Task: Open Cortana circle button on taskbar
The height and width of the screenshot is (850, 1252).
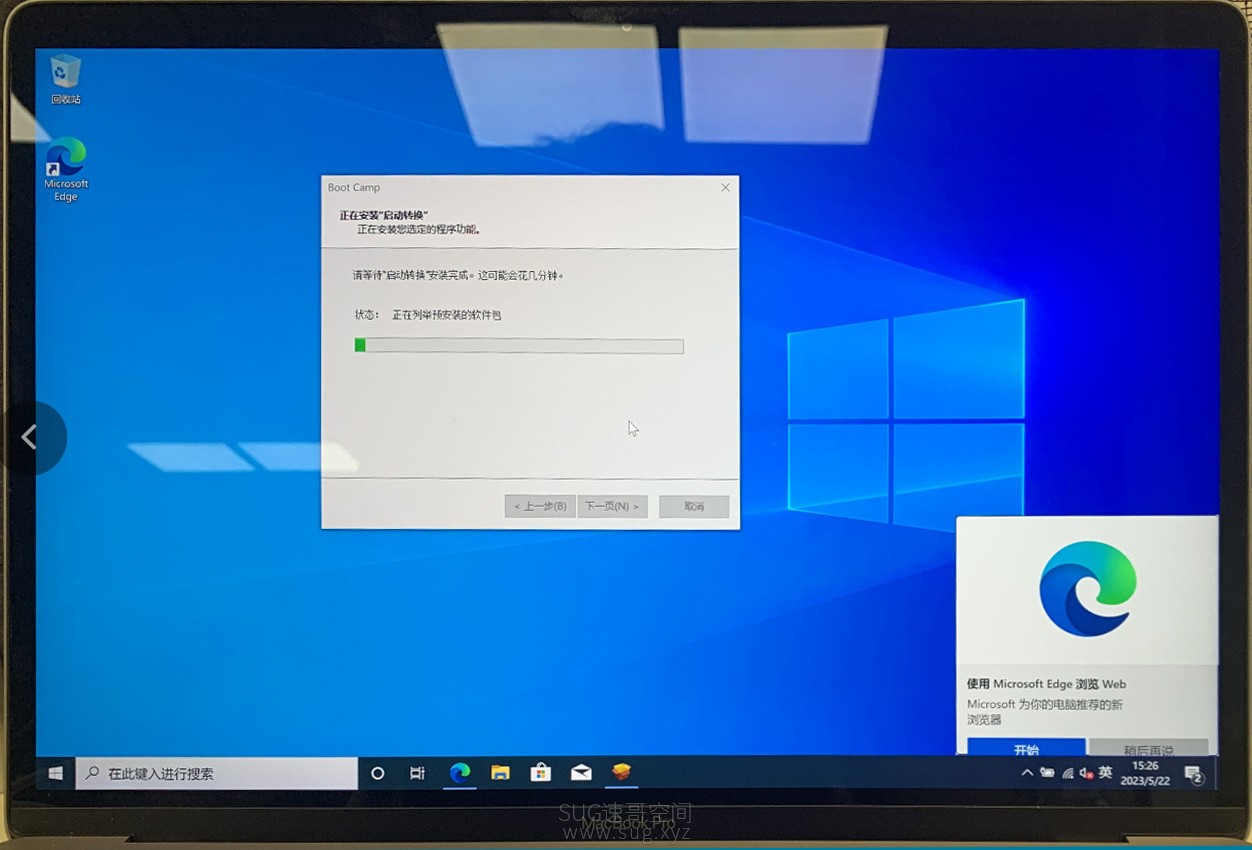Action: (x=378, y=773)
